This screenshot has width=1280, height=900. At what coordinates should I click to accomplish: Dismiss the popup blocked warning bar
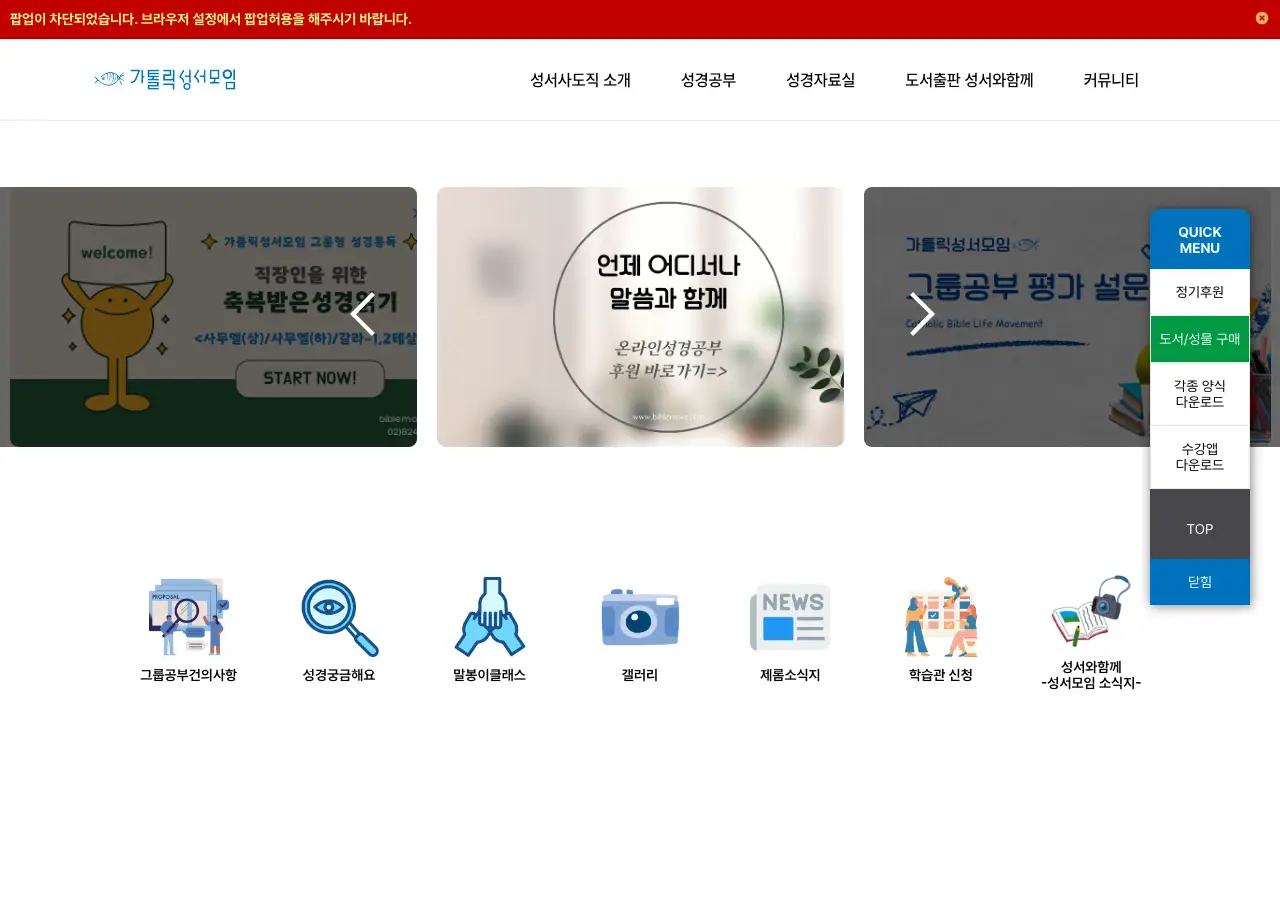click(x=1262, y=18)
